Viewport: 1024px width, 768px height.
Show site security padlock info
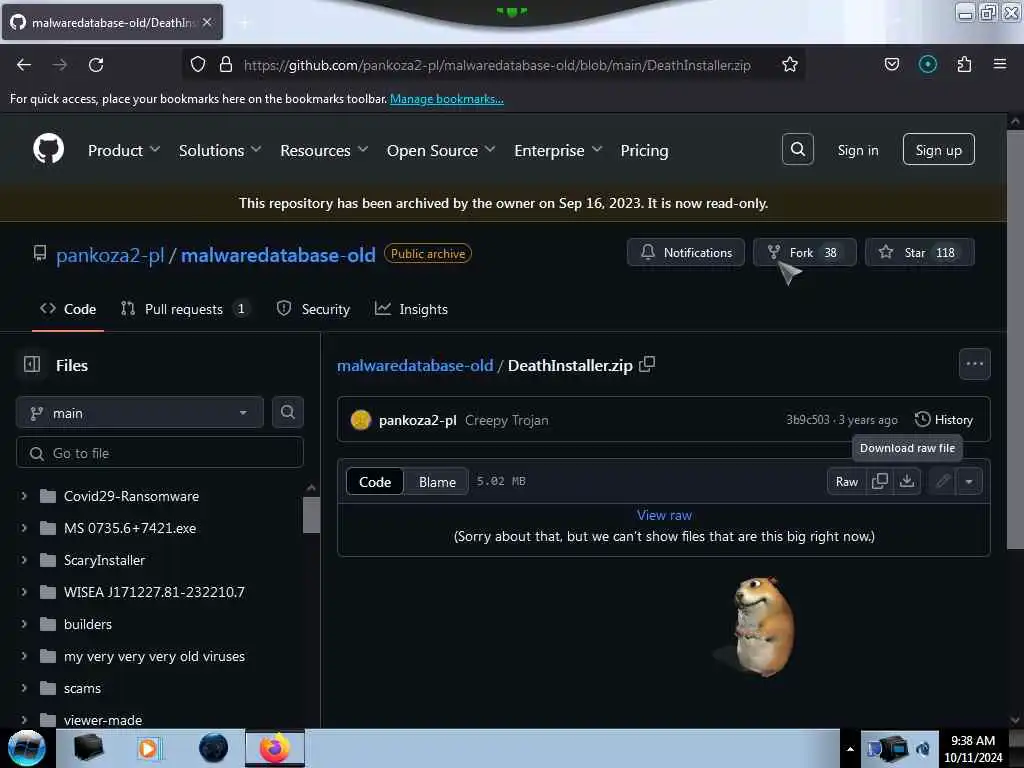pos(226,65)
